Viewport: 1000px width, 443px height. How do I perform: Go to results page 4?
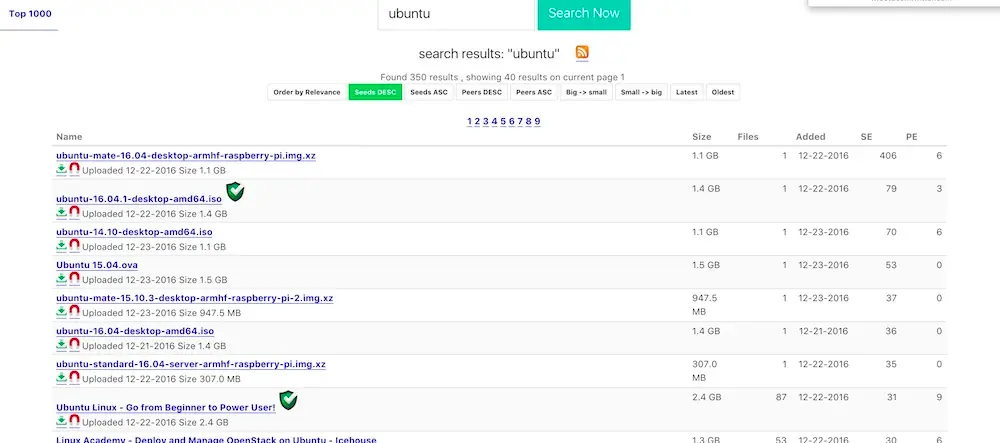(494, 121)
